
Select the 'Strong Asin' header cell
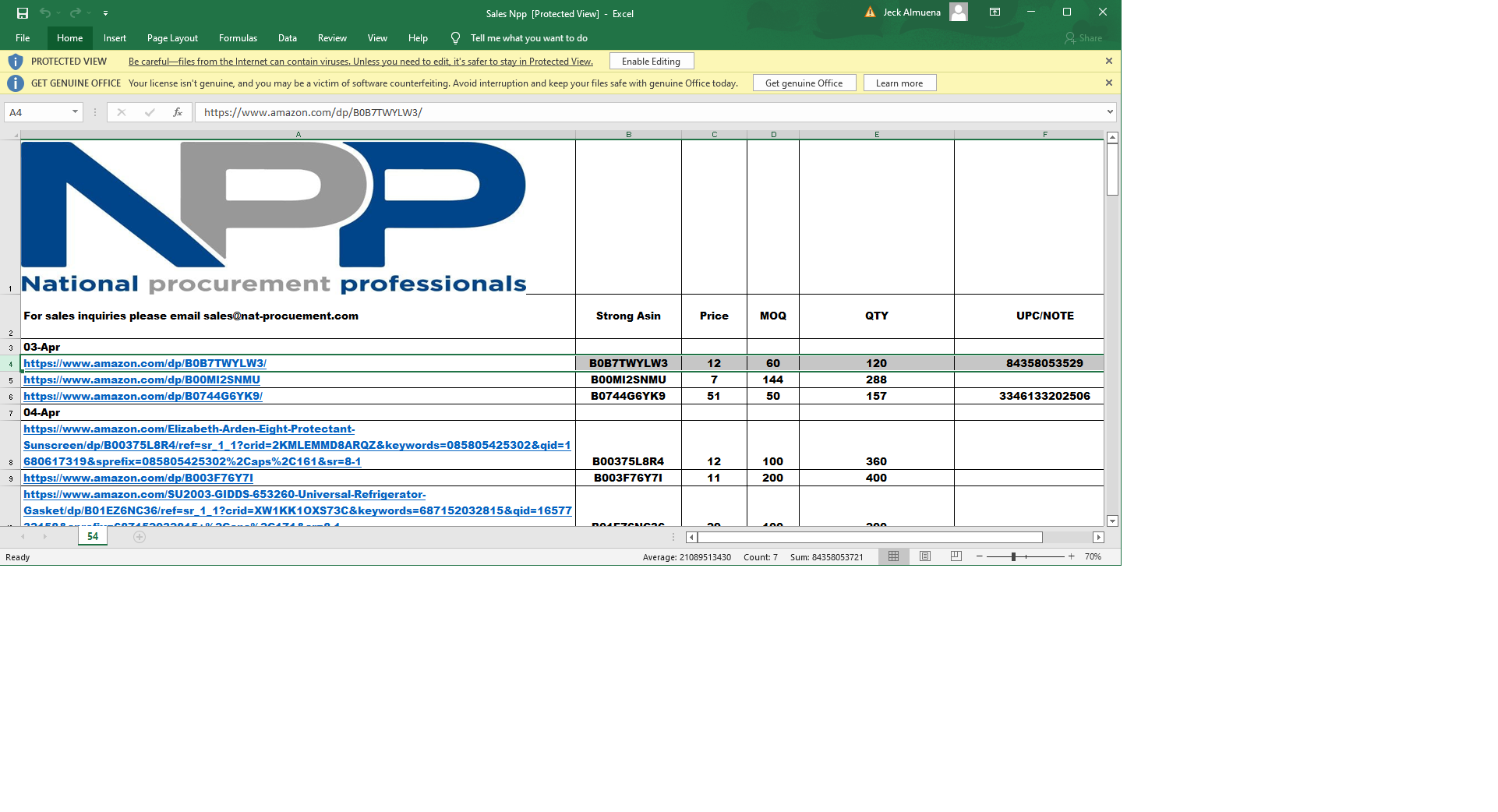coord(628,316)
